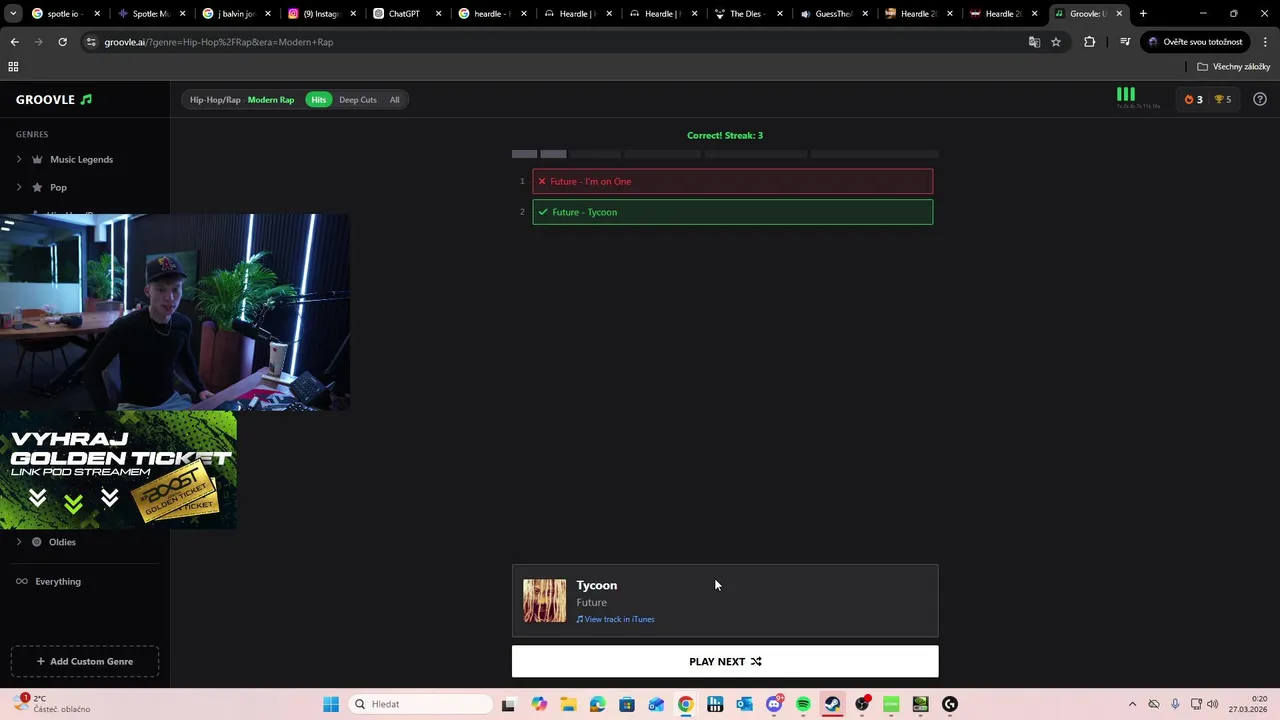
Task: Select Everything in genres sidebar
Action: point(58,581)
